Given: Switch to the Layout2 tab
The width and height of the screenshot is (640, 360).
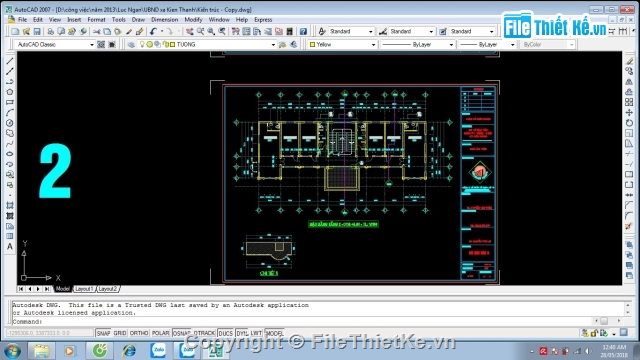Looking at the screenshot, I should pos(108,289).
